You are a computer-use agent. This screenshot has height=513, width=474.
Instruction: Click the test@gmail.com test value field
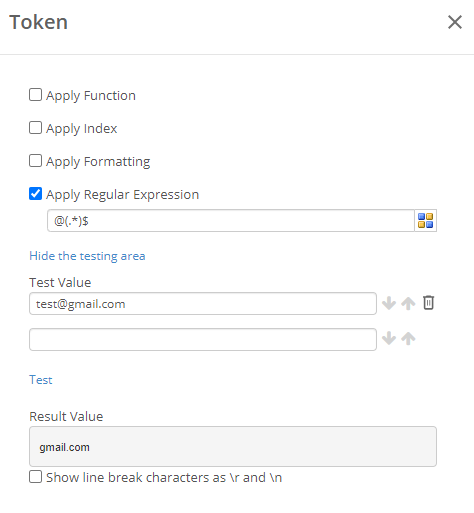(203, 303)
